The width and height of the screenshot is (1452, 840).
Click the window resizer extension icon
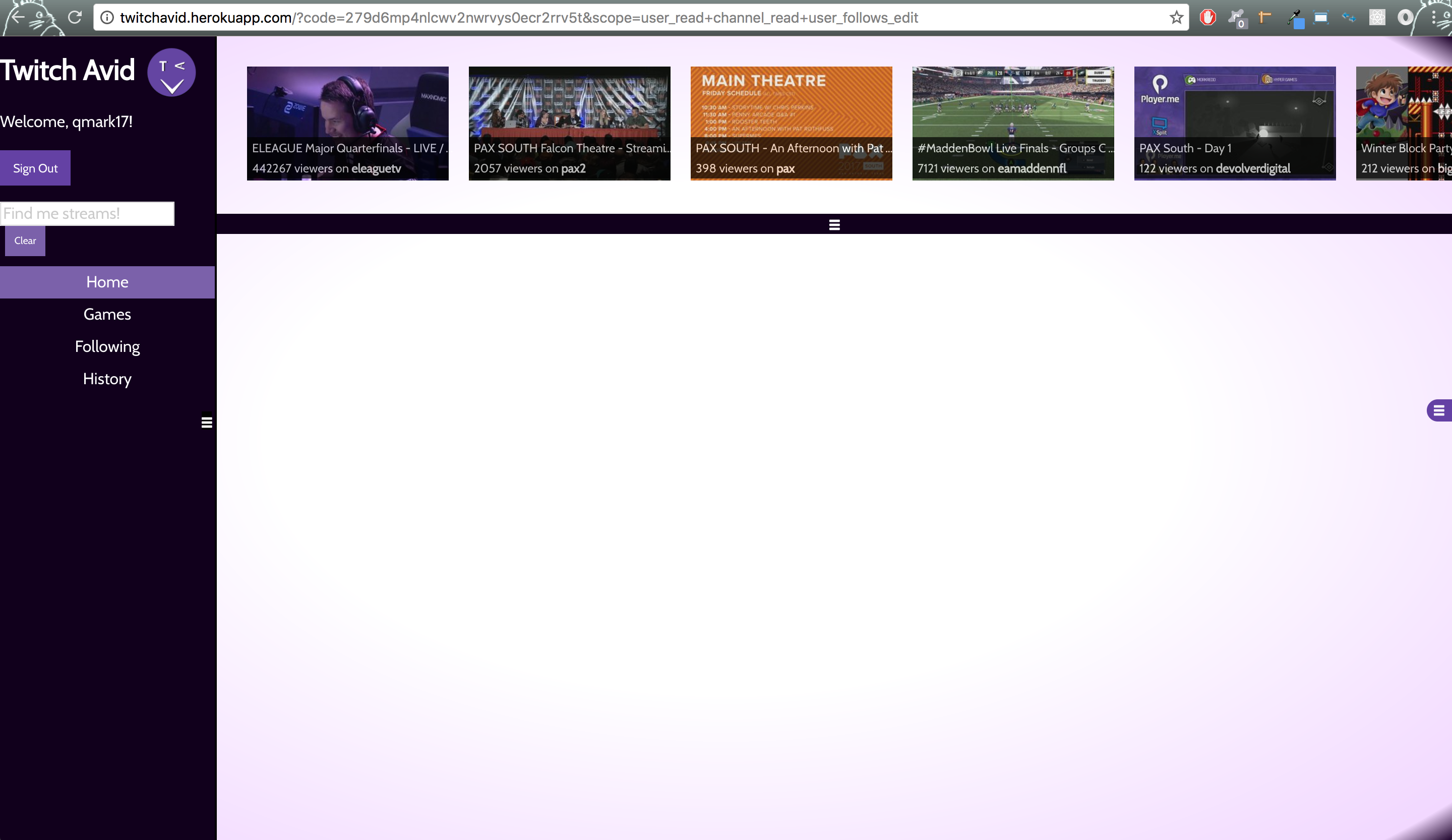click(1320, 18)
